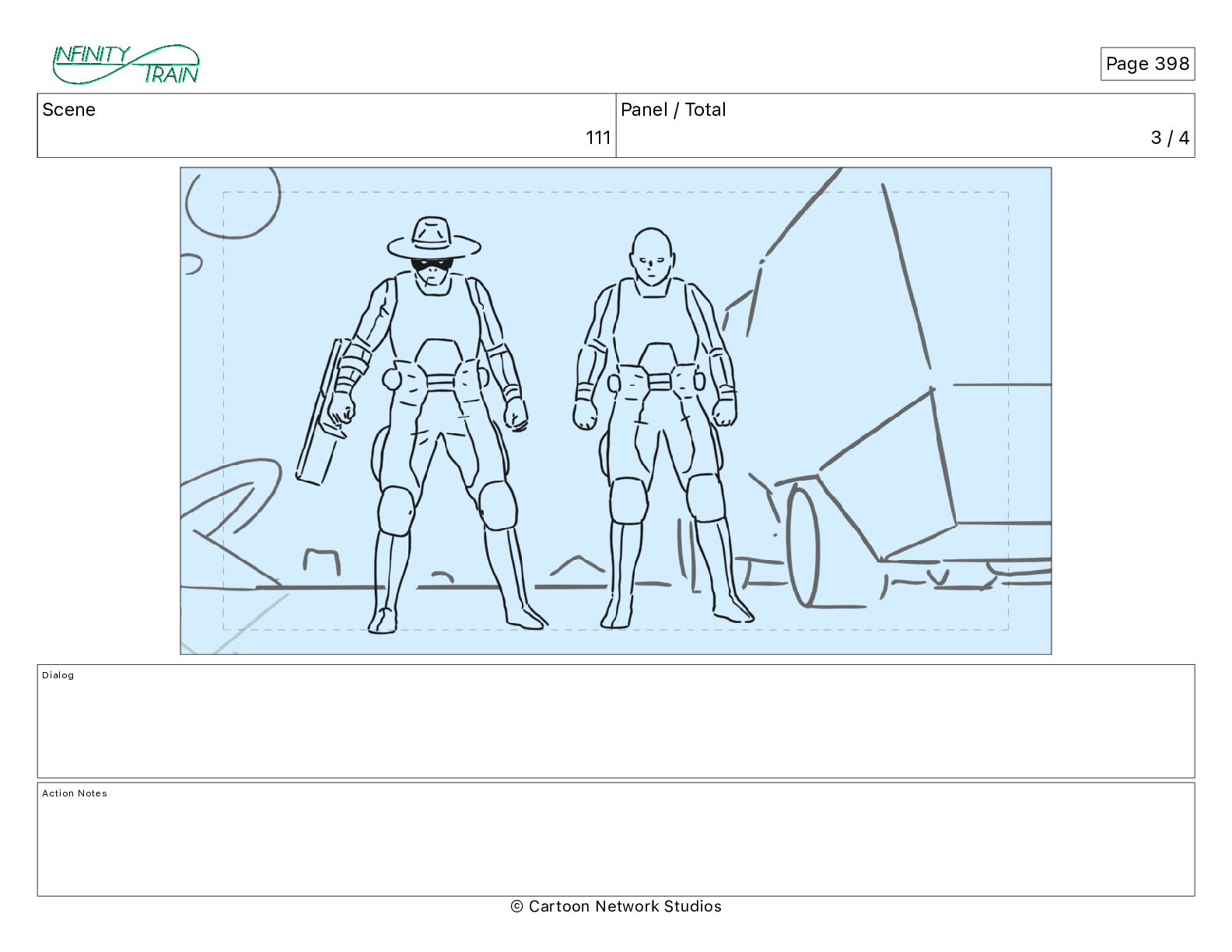Image resolution: width=1232 pixels, height=952 pixels.
Task: Click the Infinity Train logo
Action: click(126, 65)
